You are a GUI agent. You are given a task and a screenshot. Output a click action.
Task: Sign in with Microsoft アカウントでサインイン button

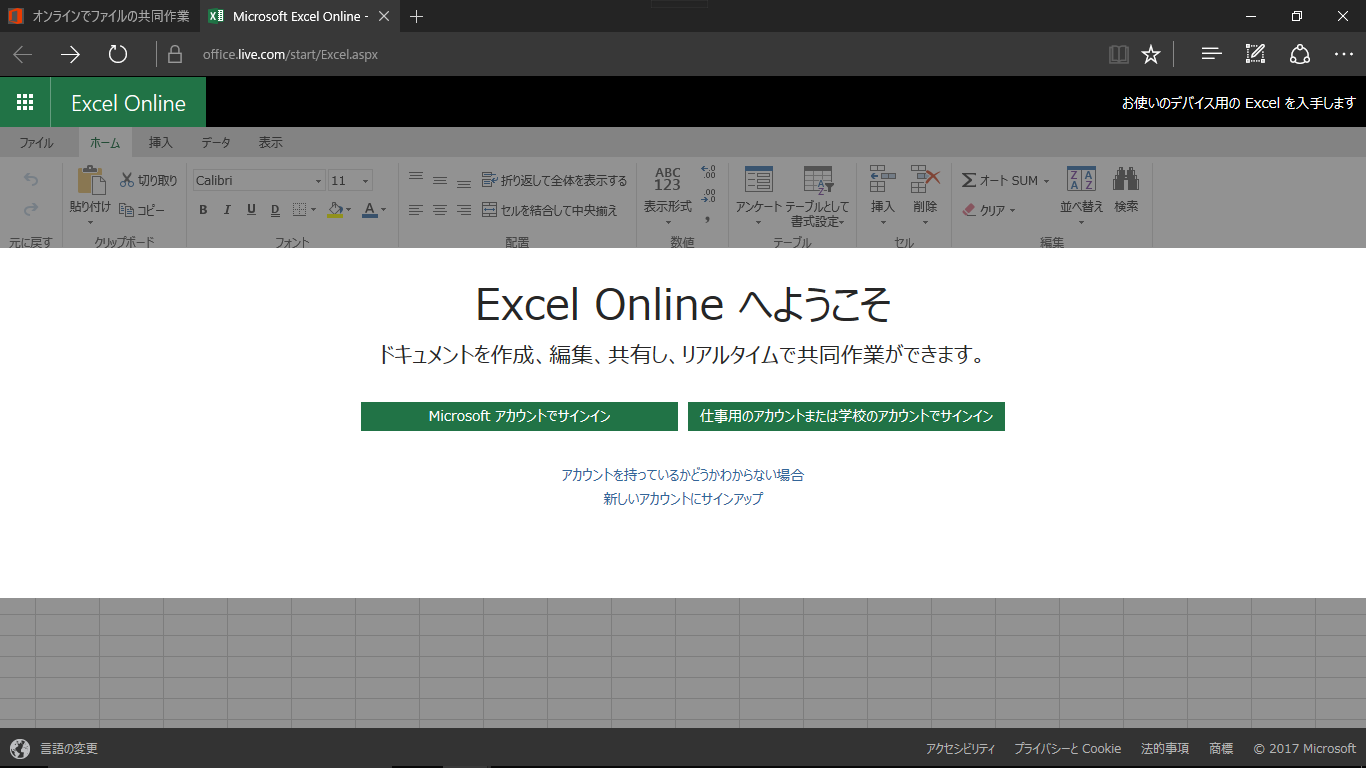pyautogui.click(x=519, y=416)
